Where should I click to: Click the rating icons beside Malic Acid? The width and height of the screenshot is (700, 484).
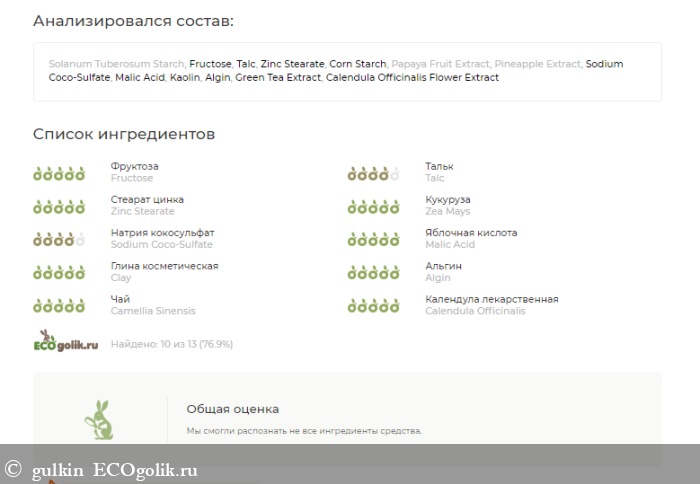[x=373, y=240]
